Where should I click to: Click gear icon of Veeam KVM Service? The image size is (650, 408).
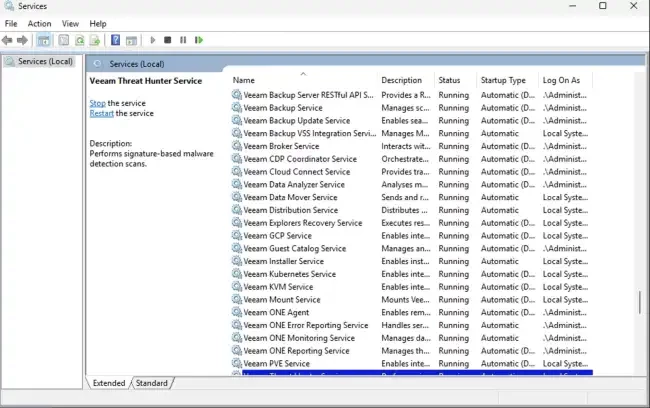tap(237, 287)
